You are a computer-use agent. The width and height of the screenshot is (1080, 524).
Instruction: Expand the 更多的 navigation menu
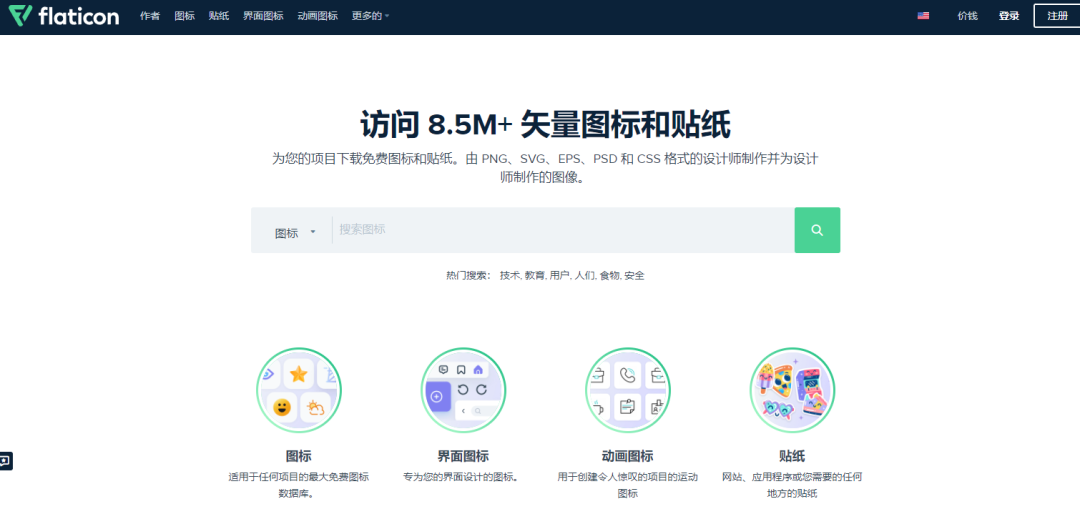click(x=370, y=16)
